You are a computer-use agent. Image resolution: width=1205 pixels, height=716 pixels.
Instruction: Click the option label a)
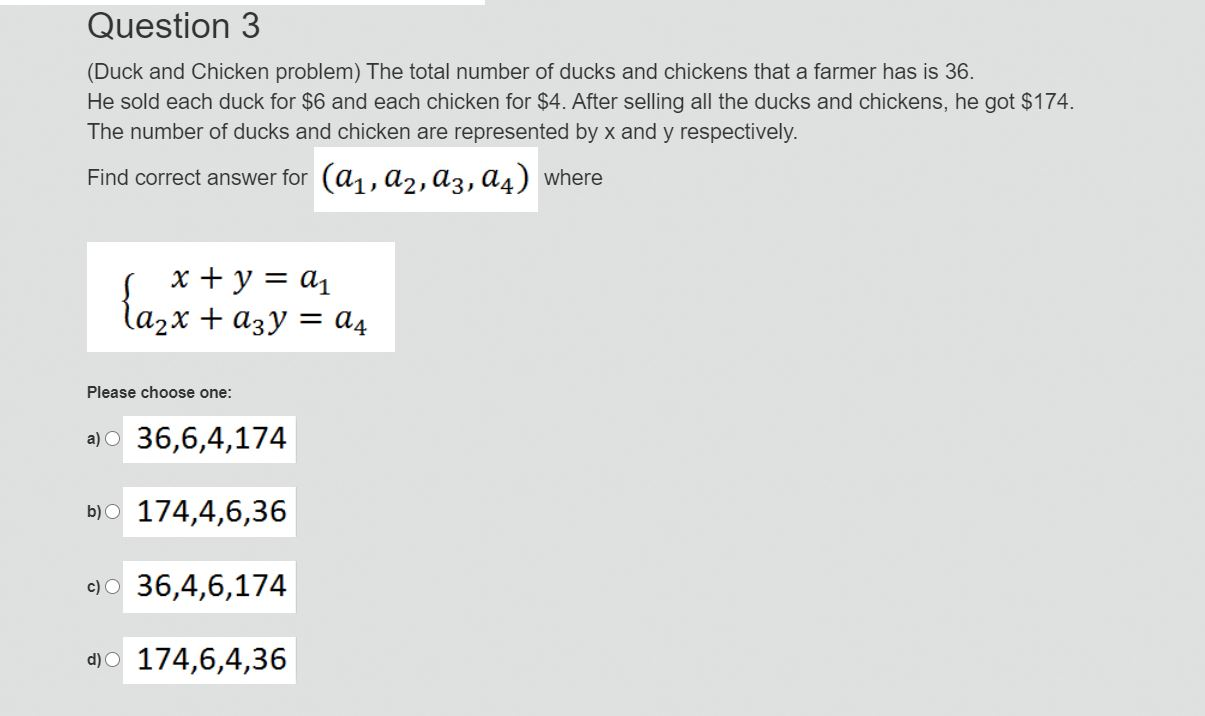point(93,437)
